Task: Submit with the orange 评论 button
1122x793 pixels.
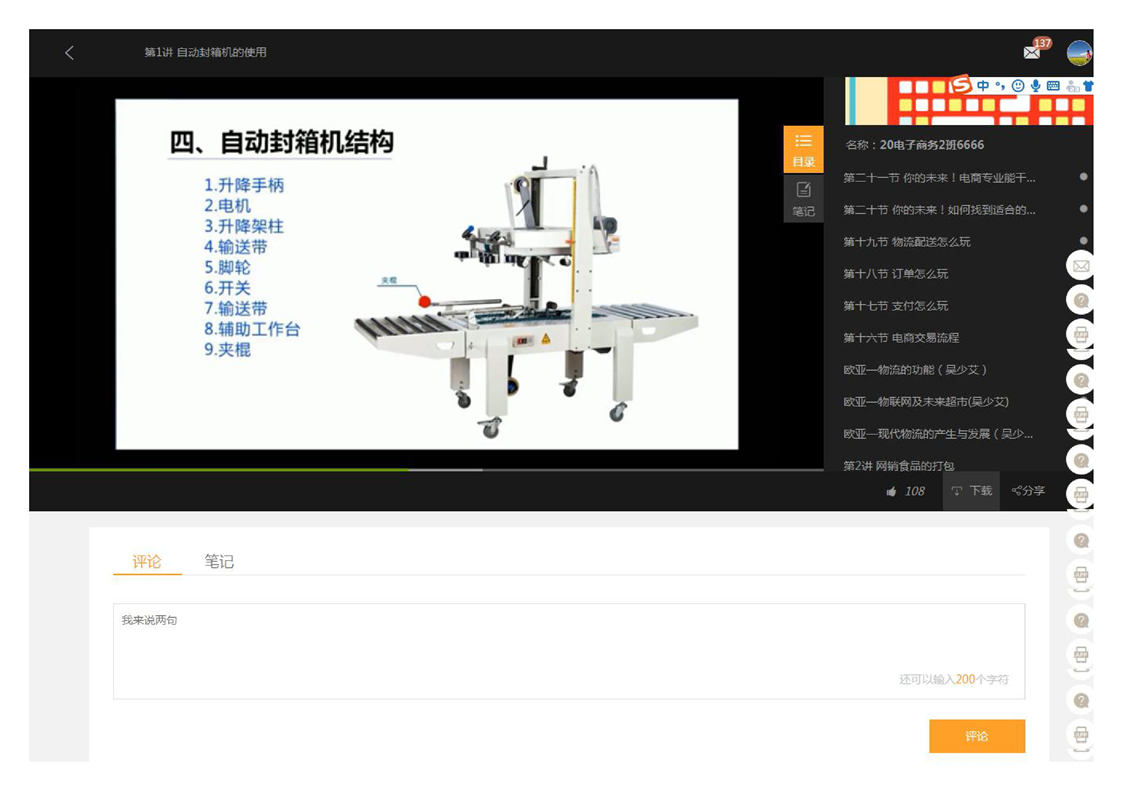Action: pos(976,736)
